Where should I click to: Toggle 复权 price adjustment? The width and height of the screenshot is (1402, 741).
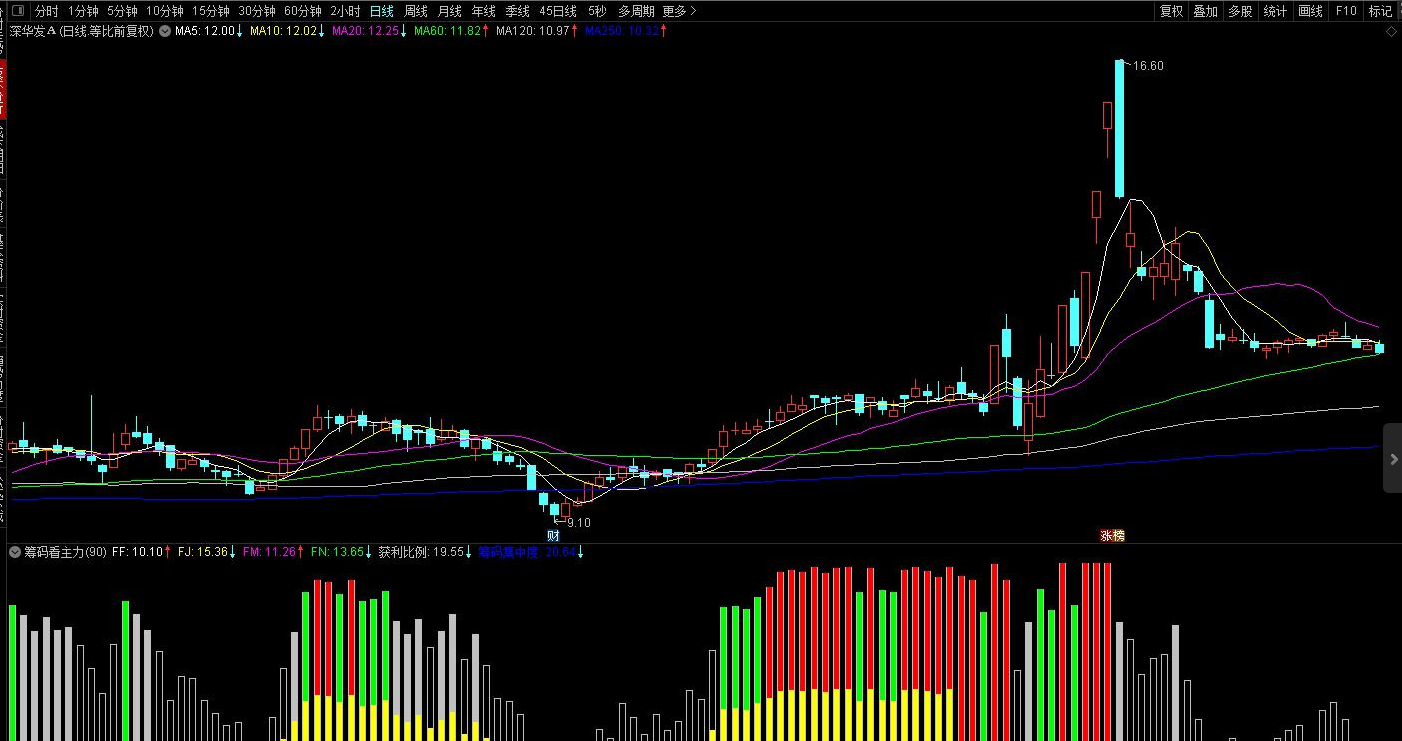pyautogui.click(x=1171, y=11)
